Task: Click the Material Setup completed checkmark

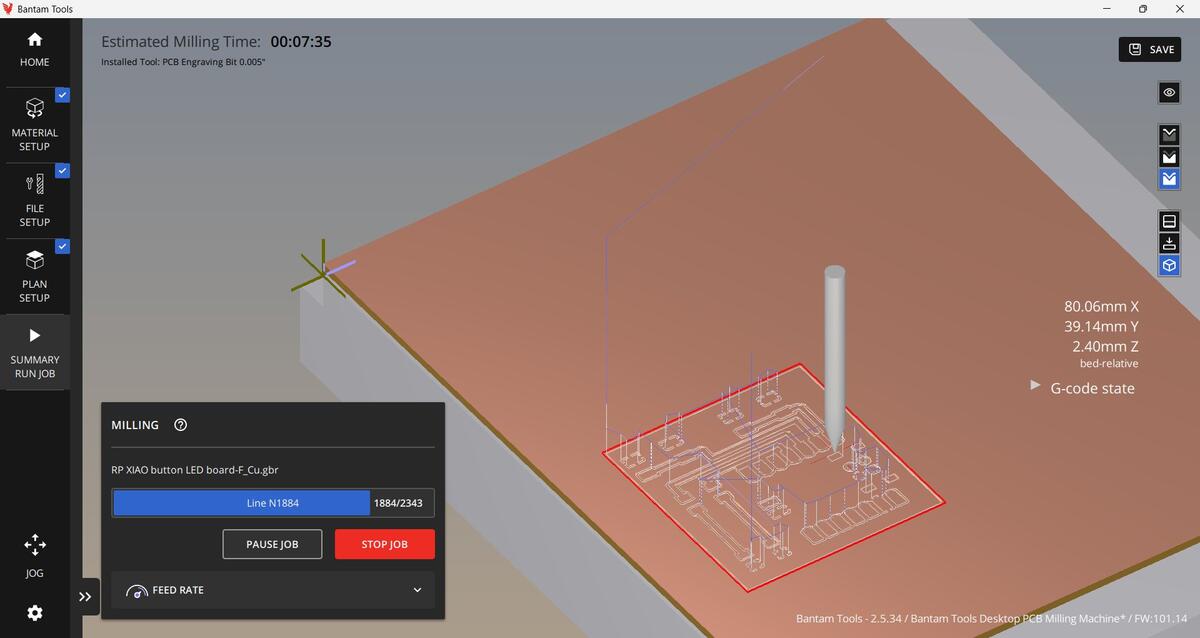Action: tap(62, 95)
